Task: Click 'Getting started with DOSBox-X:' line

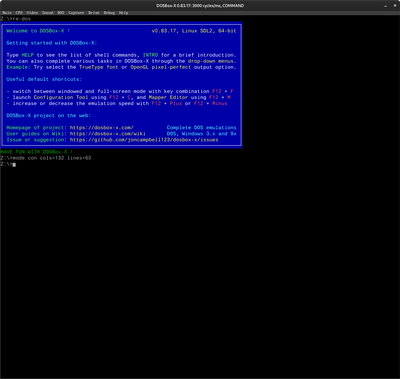Action: pos(52,43)
